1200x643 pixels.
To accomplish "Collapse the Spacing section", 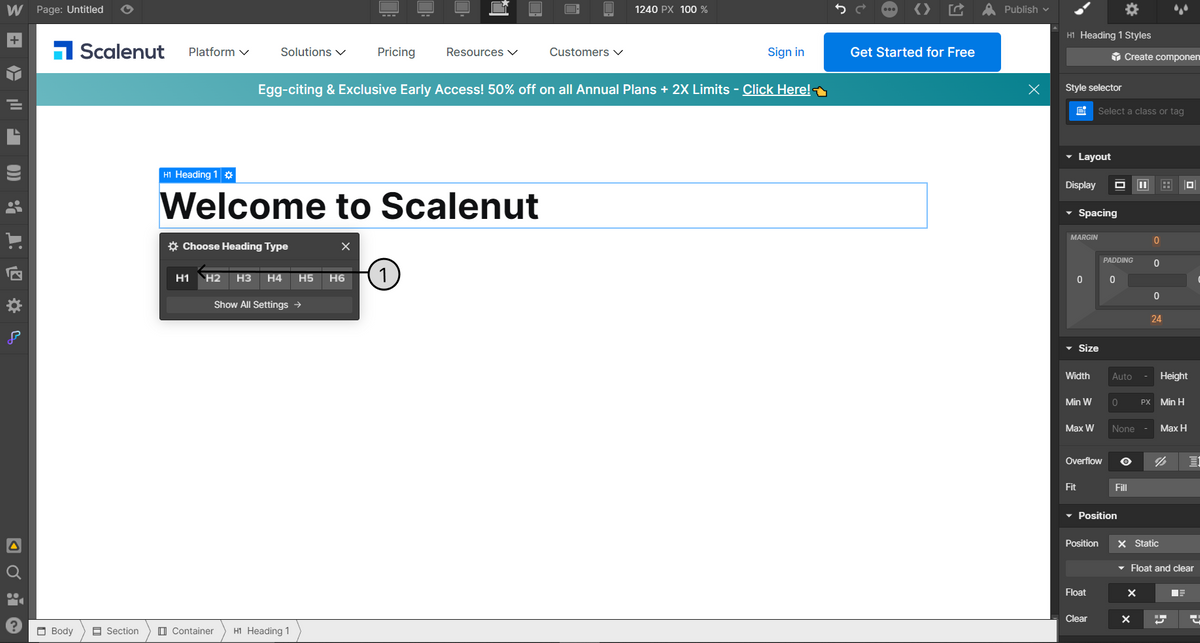I will [x=1069, y=213].
